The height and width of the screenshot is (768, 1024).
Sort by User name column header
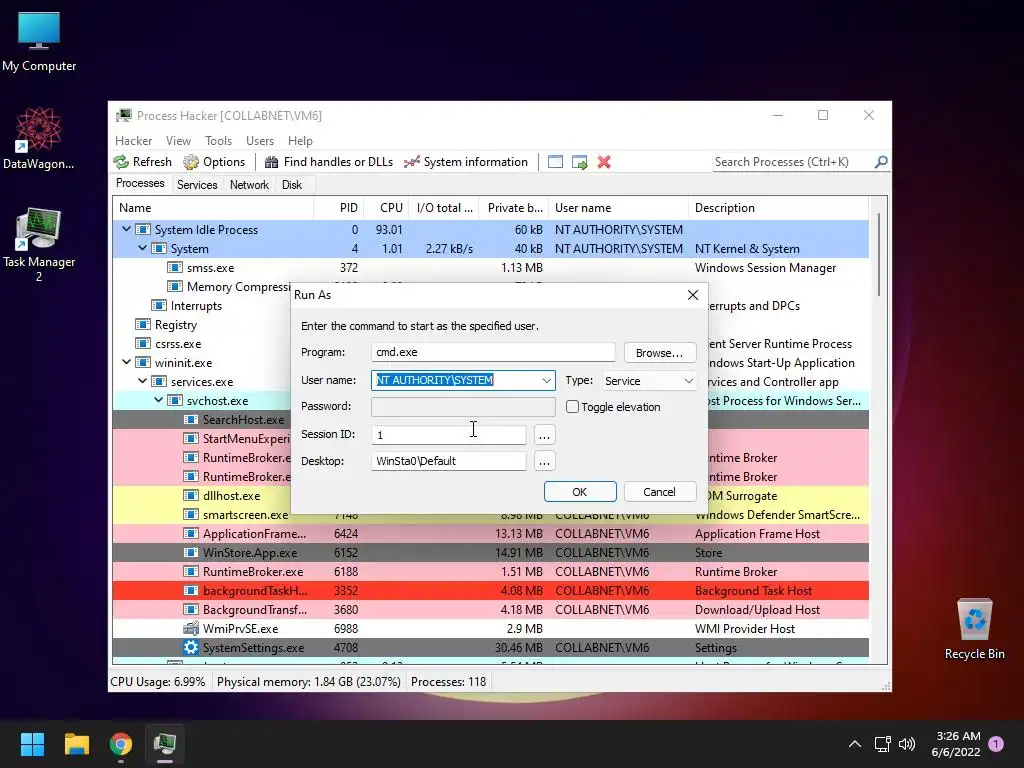[618, 208]
